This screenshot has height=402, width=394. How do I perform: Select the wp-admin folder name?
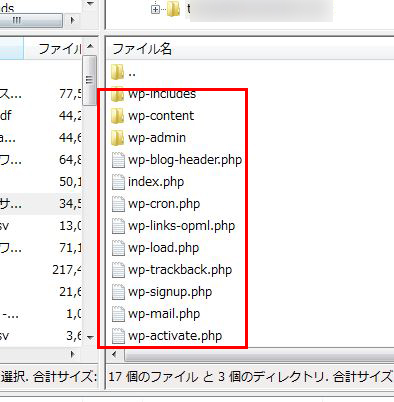[x=157, y=138]
